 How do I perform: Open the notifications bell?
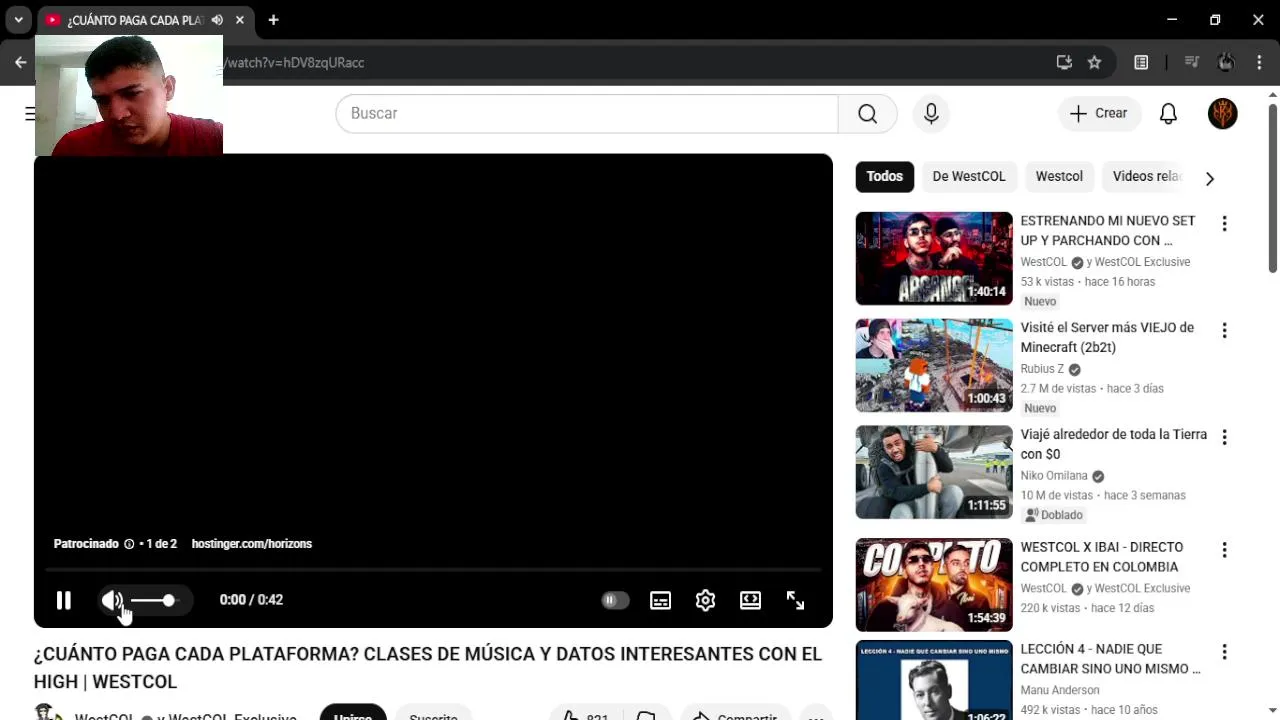point(1168,113)
